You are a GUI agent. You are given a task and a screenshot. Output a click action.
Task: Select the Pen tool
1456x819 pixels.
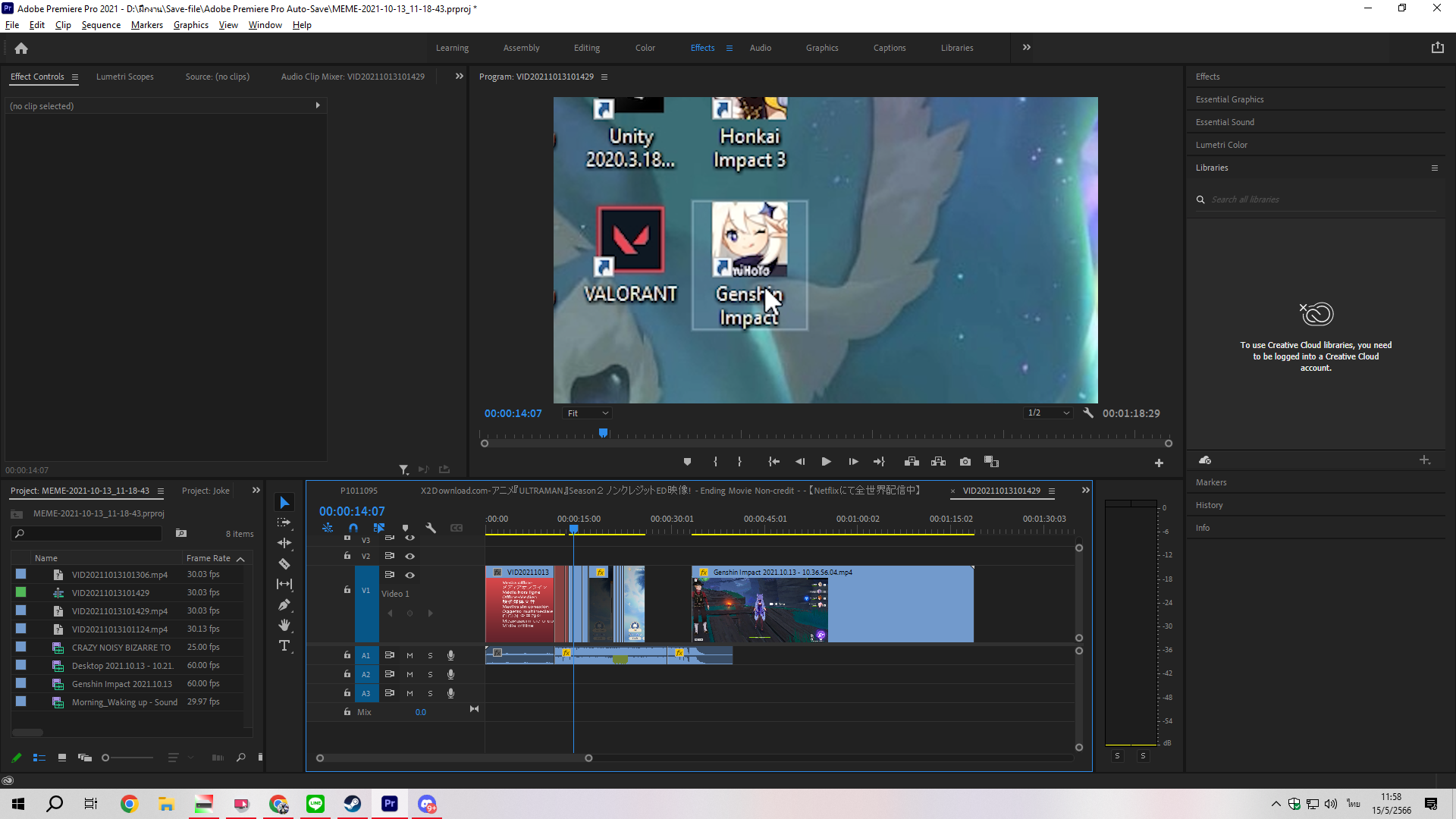284,604
